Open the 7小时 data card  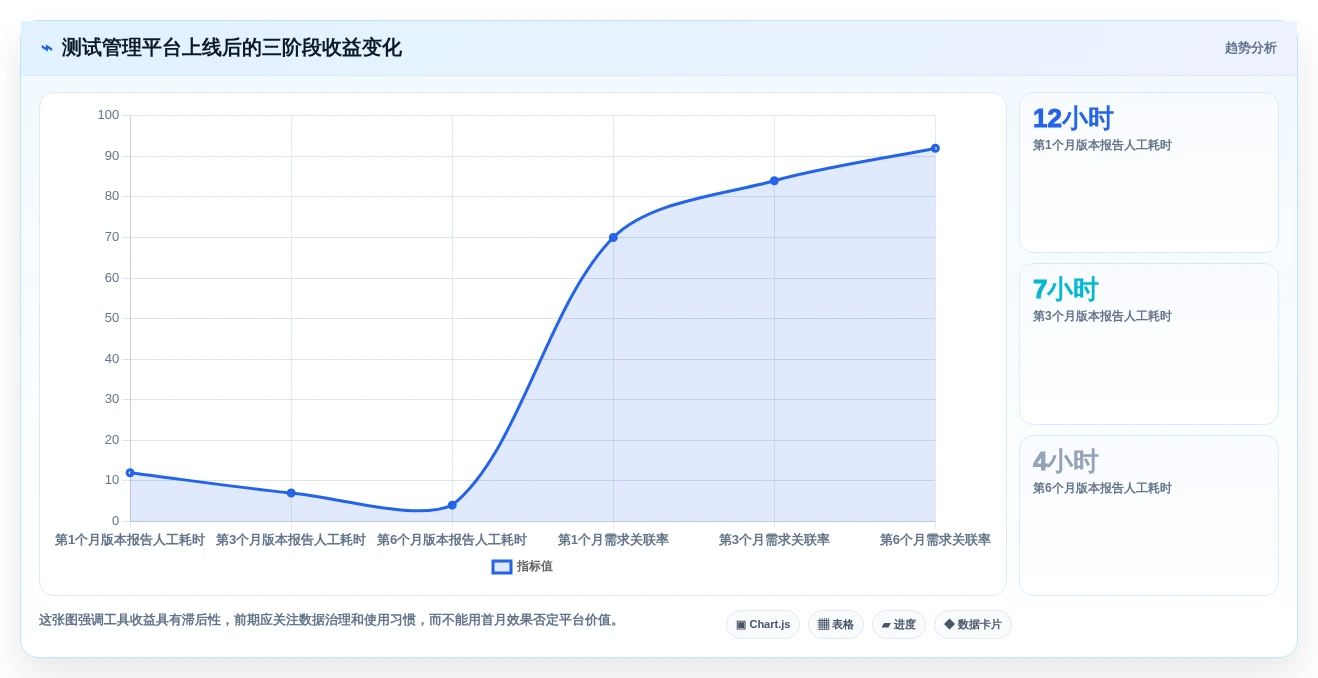[1149, 344]
